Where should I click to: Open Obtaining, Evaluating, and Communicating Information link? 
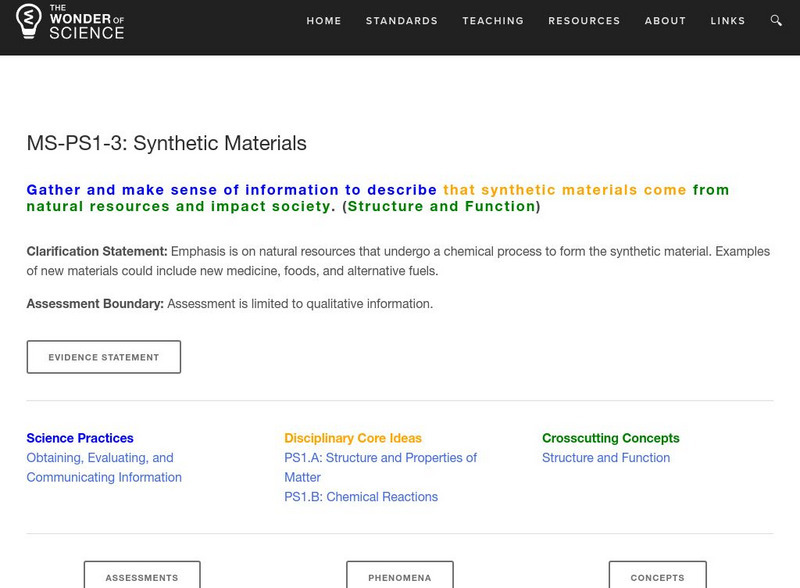point(104,468)
